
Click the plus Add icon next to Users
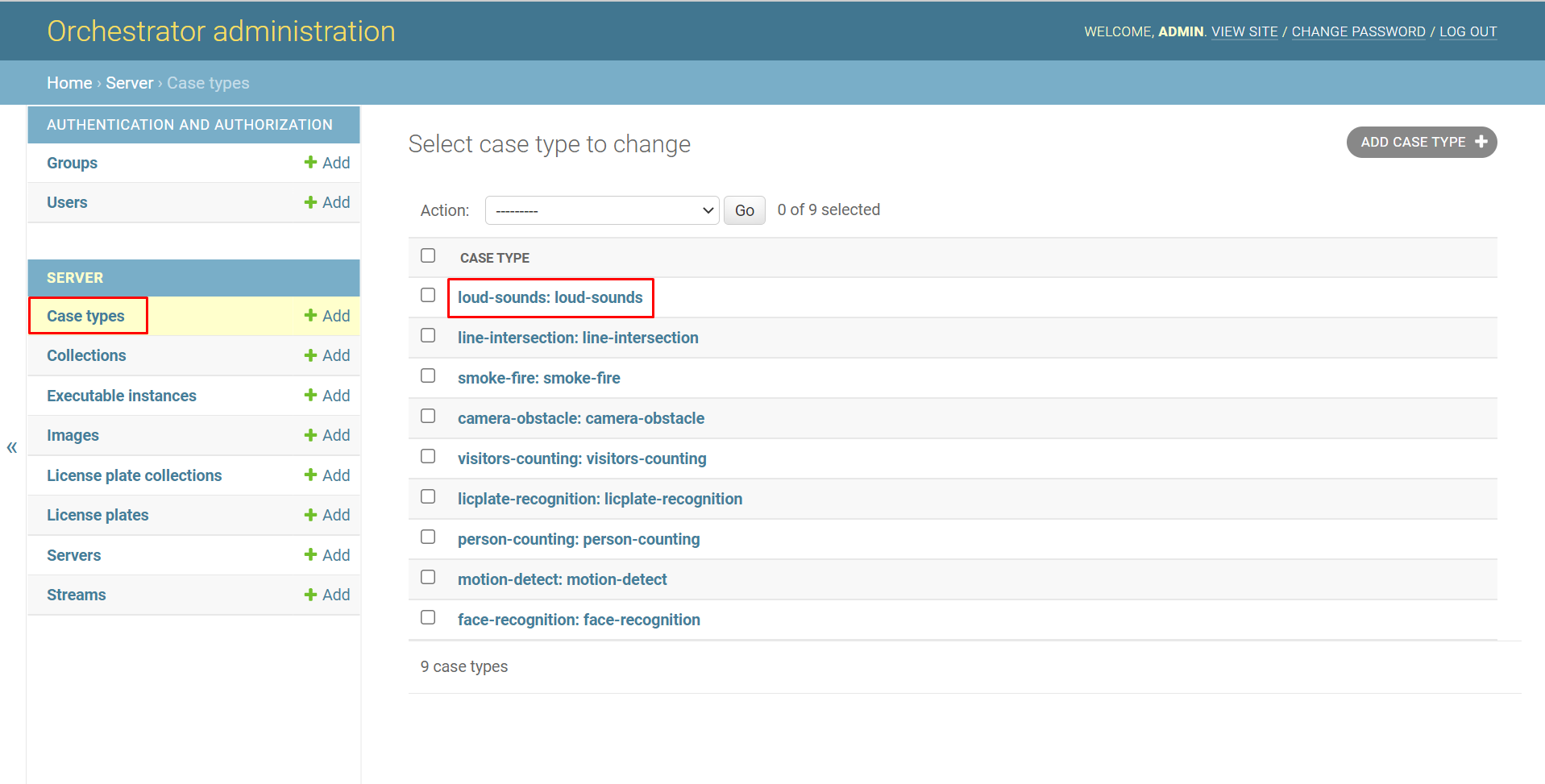[310, 202]
